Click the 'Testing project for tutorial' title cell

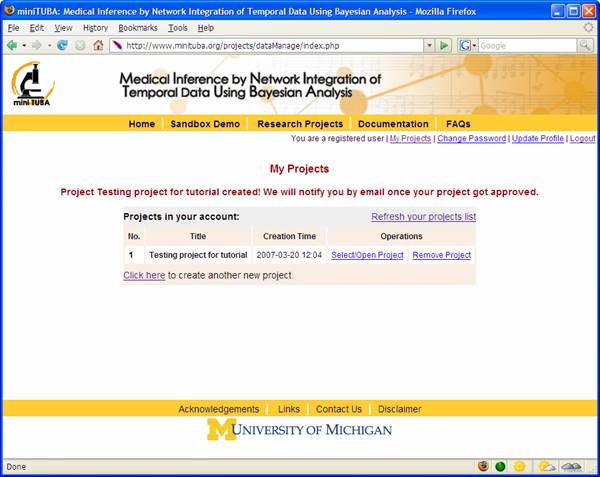198,255
